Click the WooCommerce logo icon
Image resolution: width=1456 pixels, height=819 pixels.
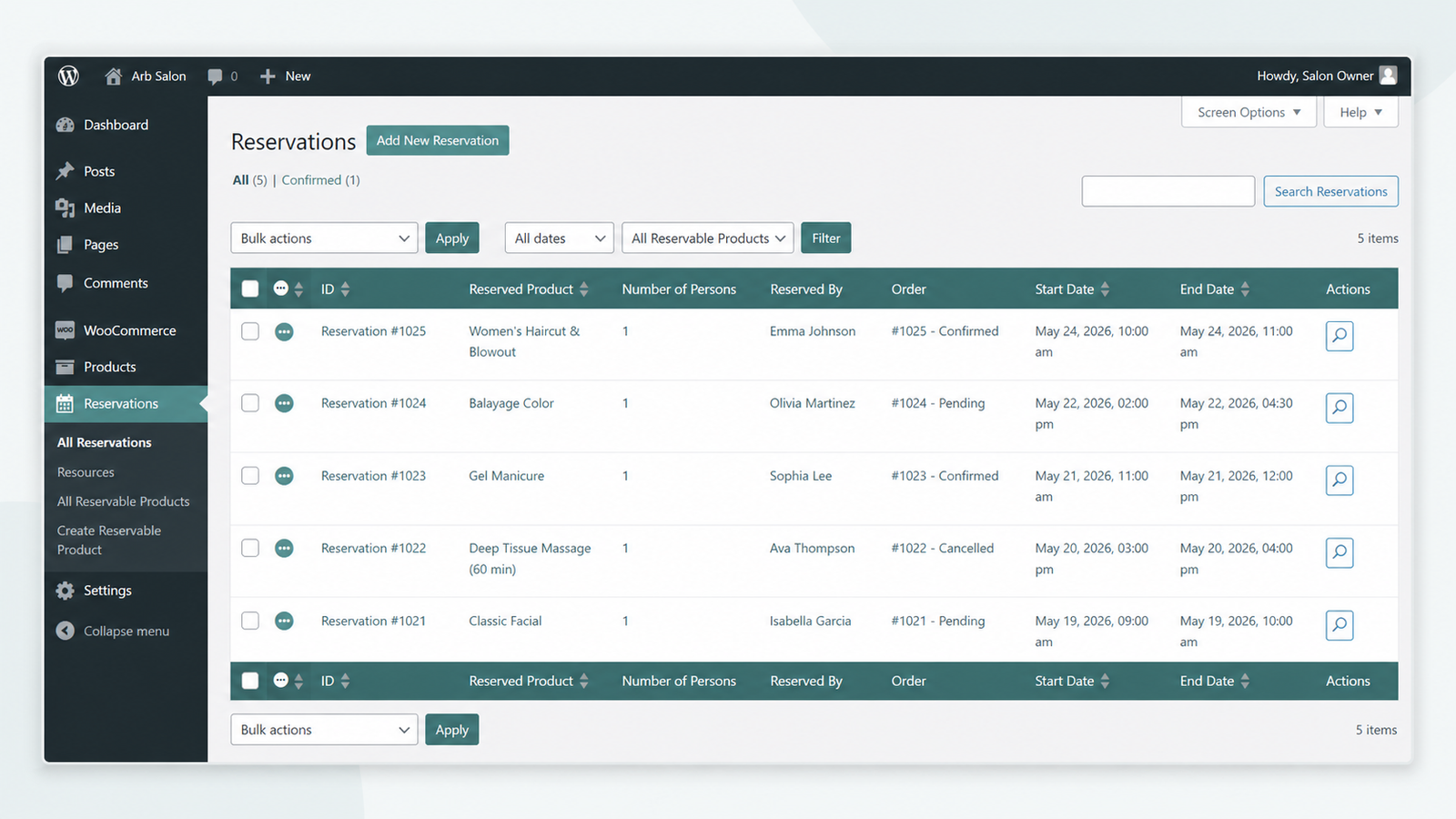(65, 330)
